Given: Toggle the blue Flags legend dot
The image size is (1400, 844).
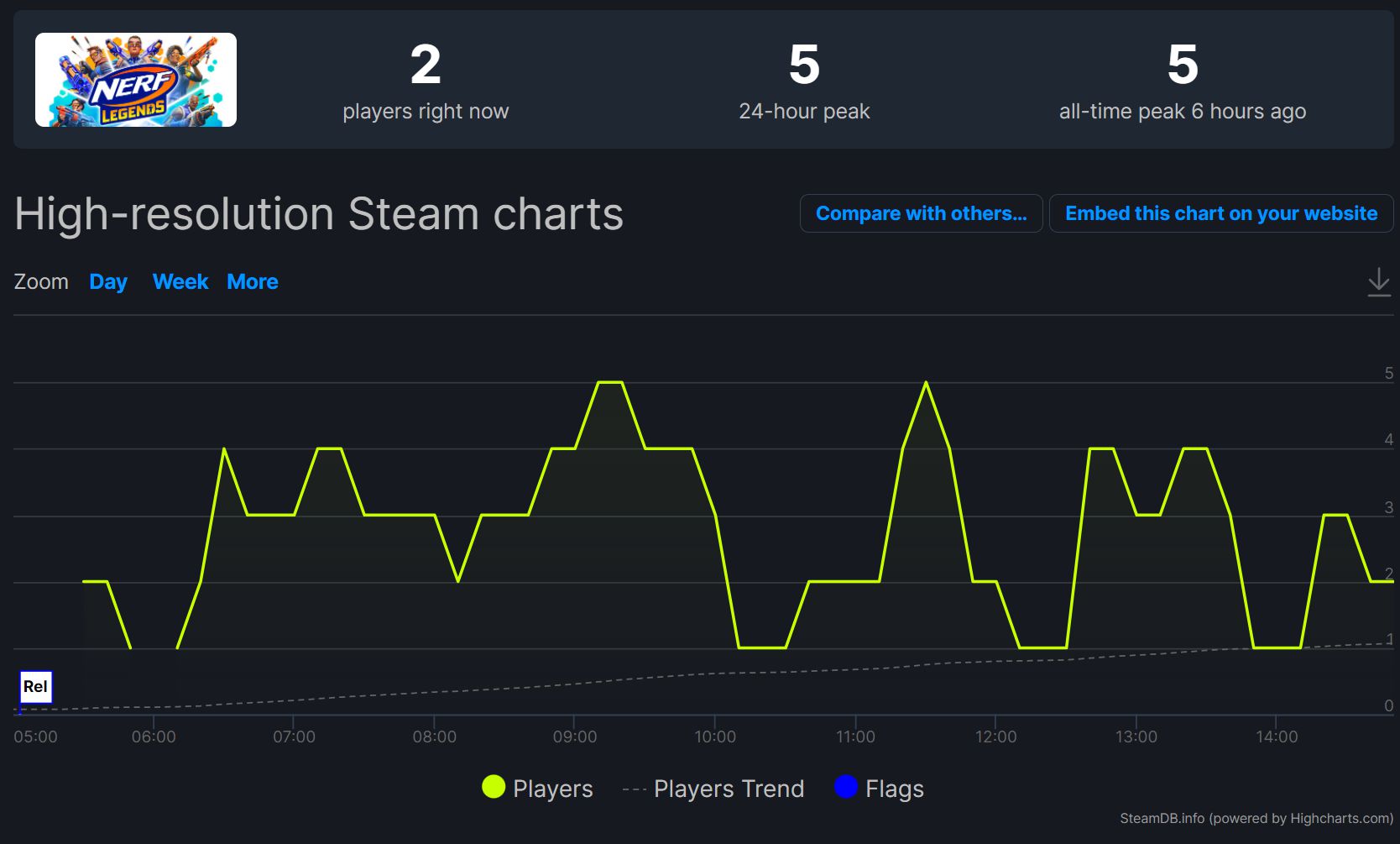Looking at the screenshot, I should coord(846,788).
